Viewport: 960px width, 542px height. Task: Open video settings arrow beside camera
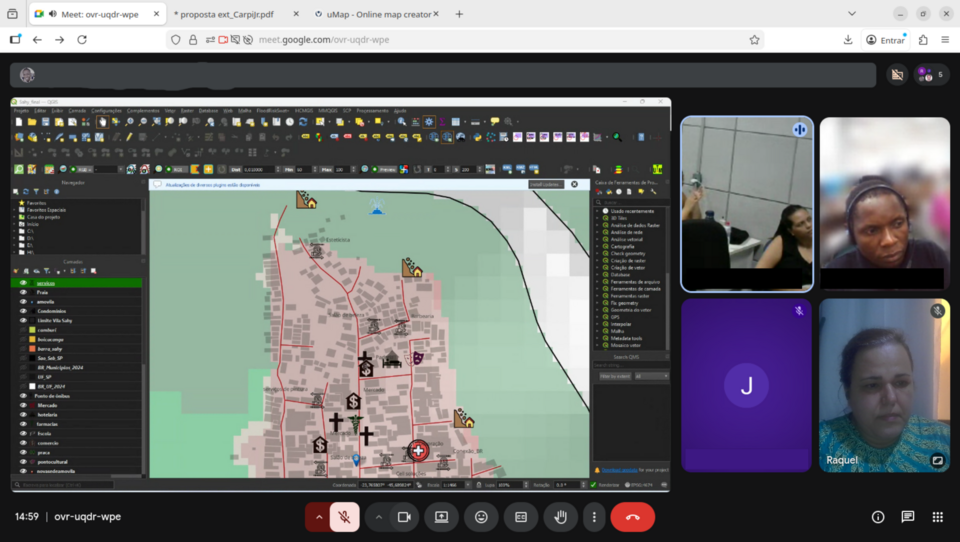click(x=378, y=517)
